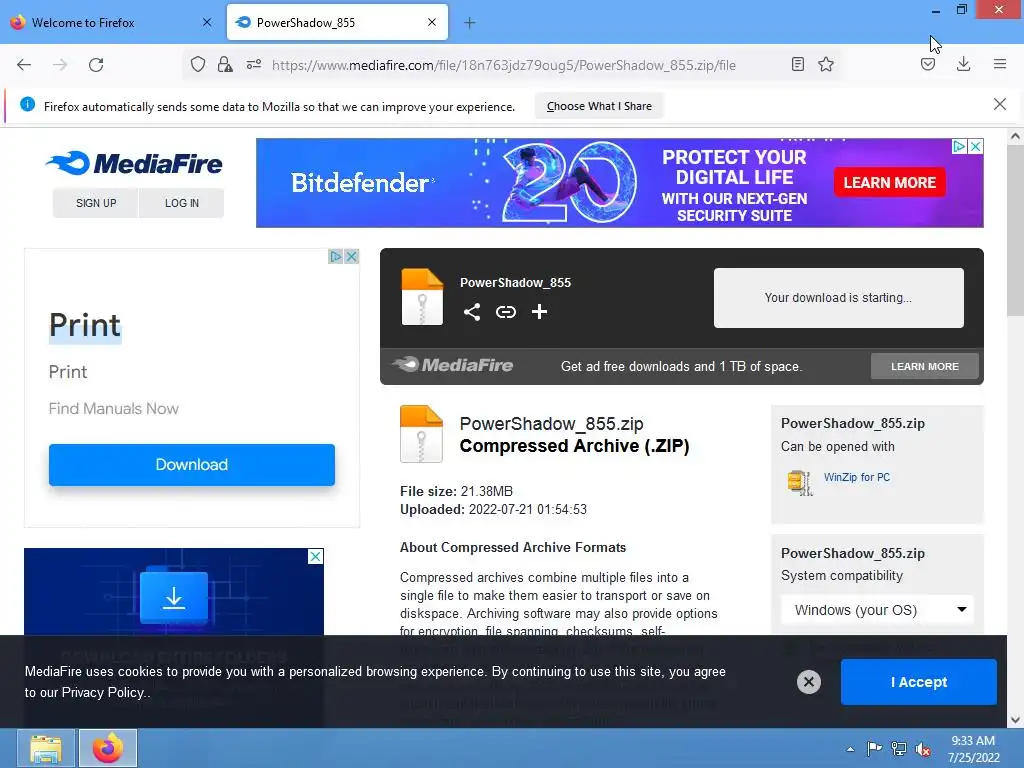The width and height of the screenshot is (1024, 768).
Task: Click the large zip icon beside PowerShadow_855.zip
Action: point(421,434)
